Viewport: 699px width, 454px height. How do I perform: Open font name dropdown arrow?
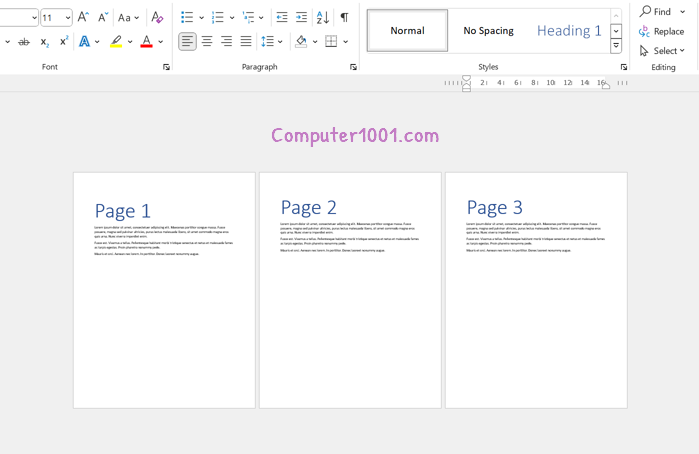pyautogui.click(x=34, y=18)
